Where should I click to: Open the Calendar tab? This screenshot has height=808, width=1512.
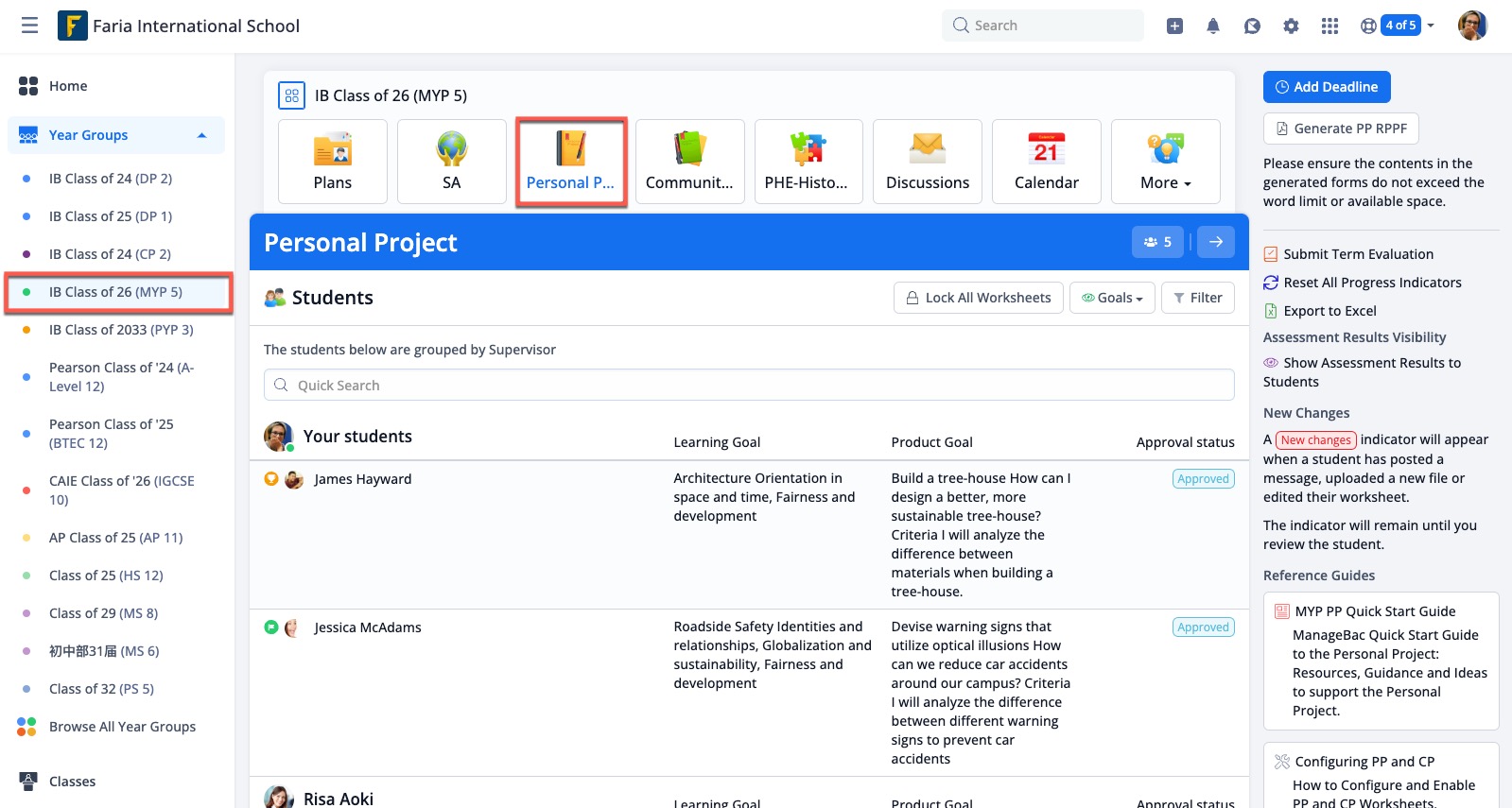1047,162
